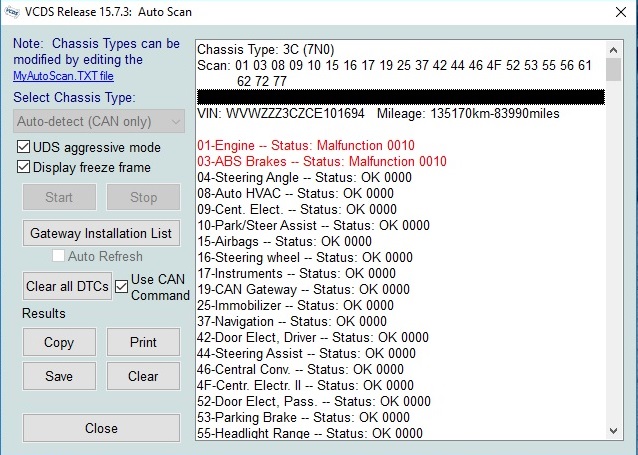The width and height of the screenshot is (638, 455).
Task: Click the VCDS app icon in title bar
Action: tap(13, 12)
